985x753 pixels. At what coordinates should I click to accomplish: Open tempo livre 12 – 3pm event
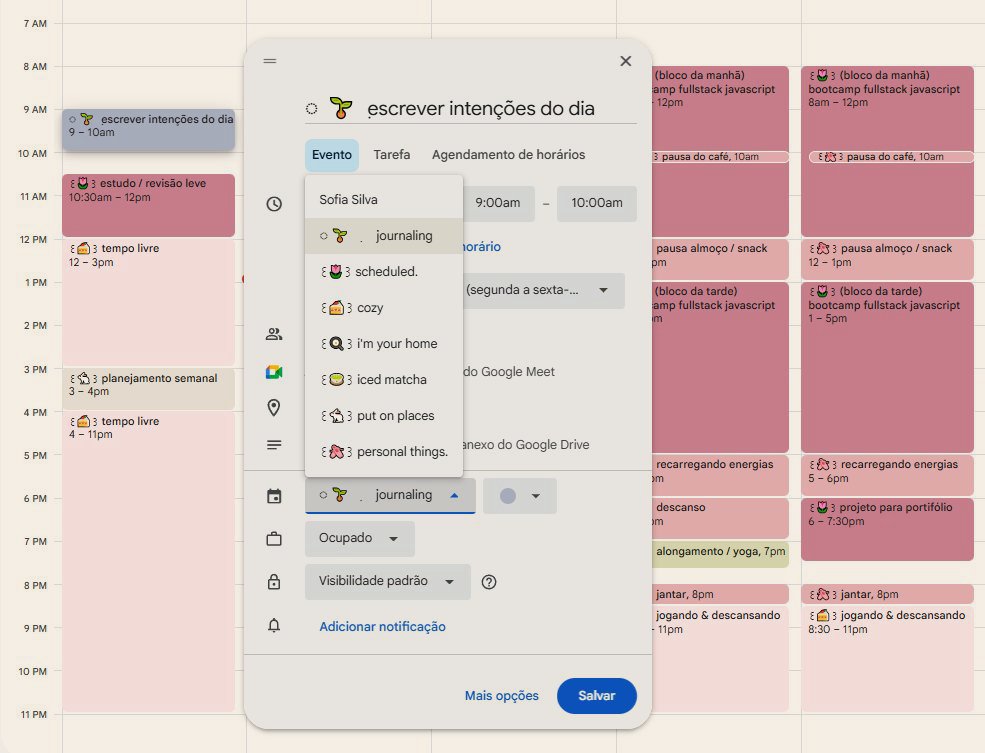coord(148,302)
